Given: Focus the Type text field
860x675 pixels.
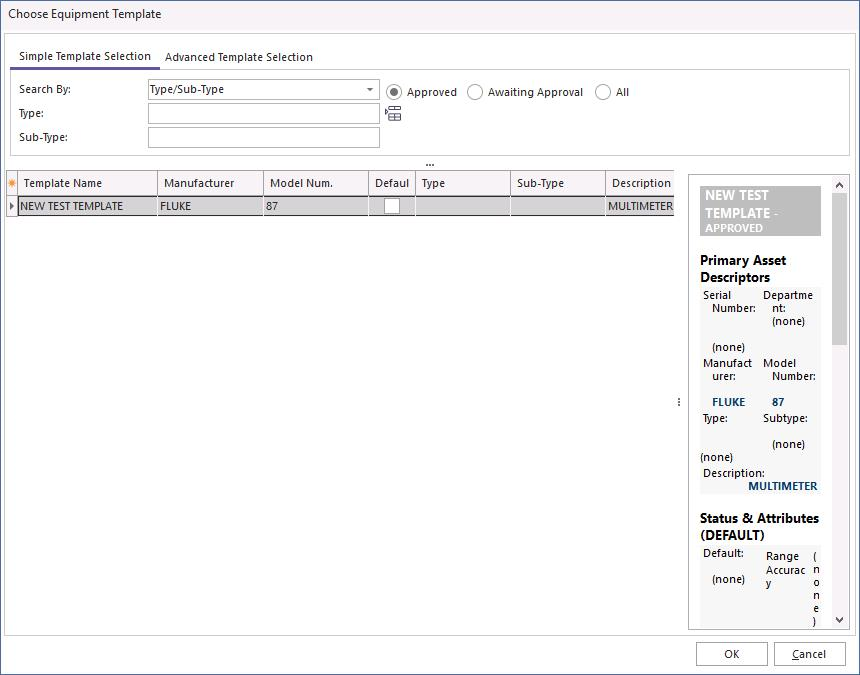Looking at the screenshot, I should tap(264, 114).
